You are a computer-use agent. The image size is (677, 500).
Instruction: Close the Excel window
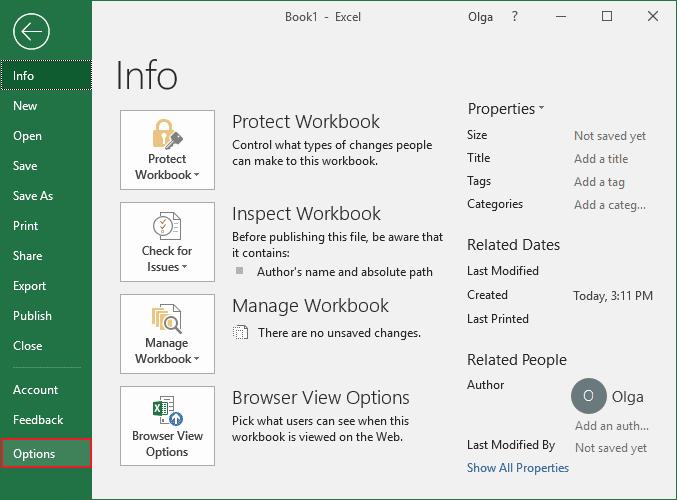(x=653, y=17)
